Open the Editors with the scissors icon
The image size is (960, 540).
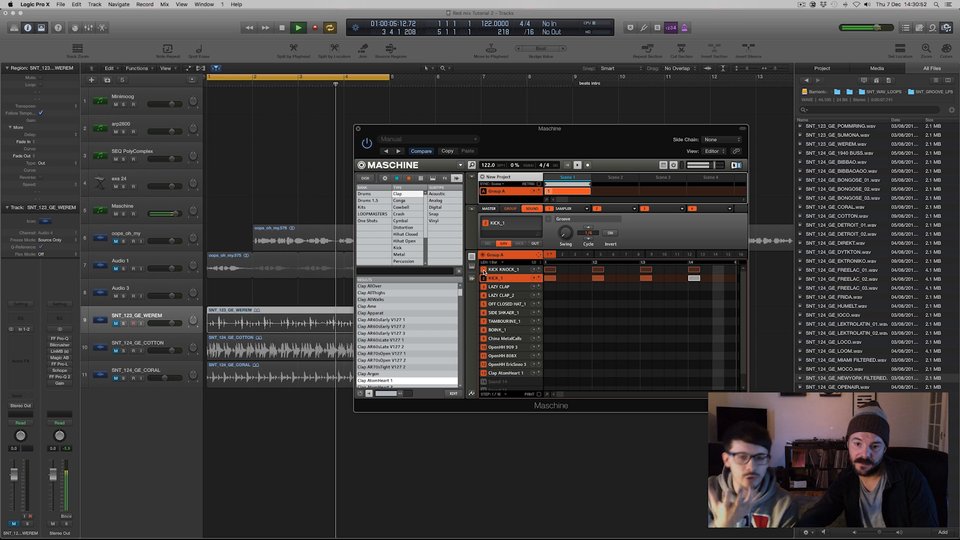tap(102, 28)
